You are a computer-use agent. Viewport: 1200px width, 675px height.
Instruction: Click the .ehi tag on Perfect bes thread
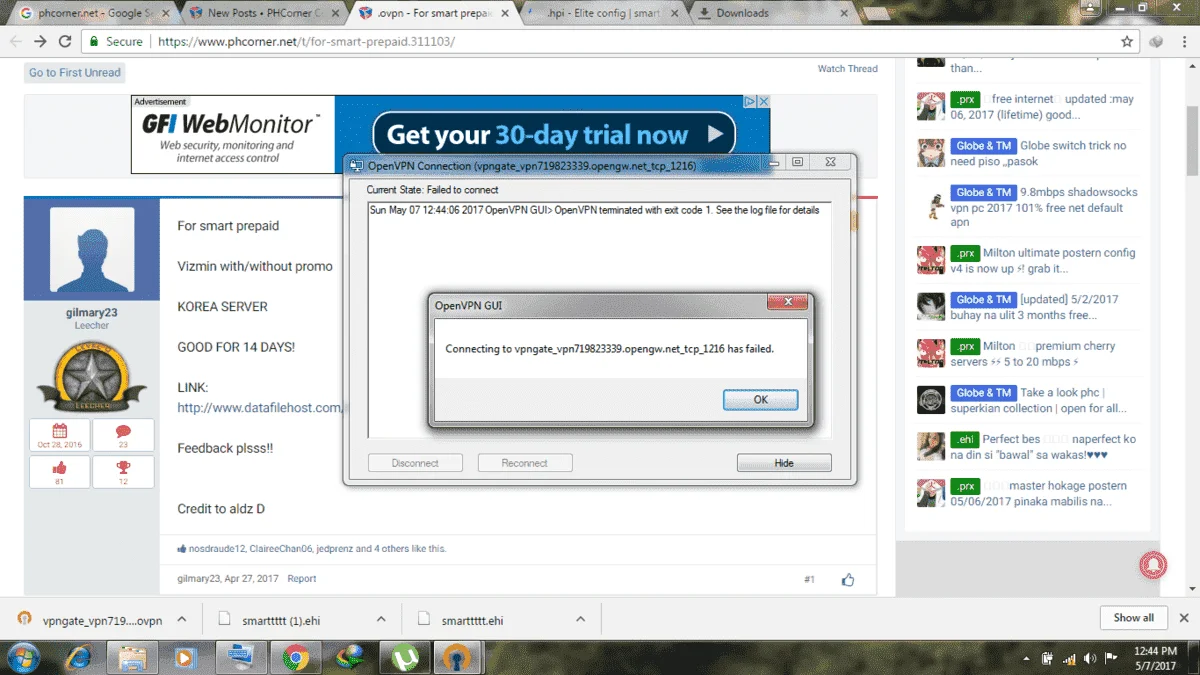[x=964, y=439]
